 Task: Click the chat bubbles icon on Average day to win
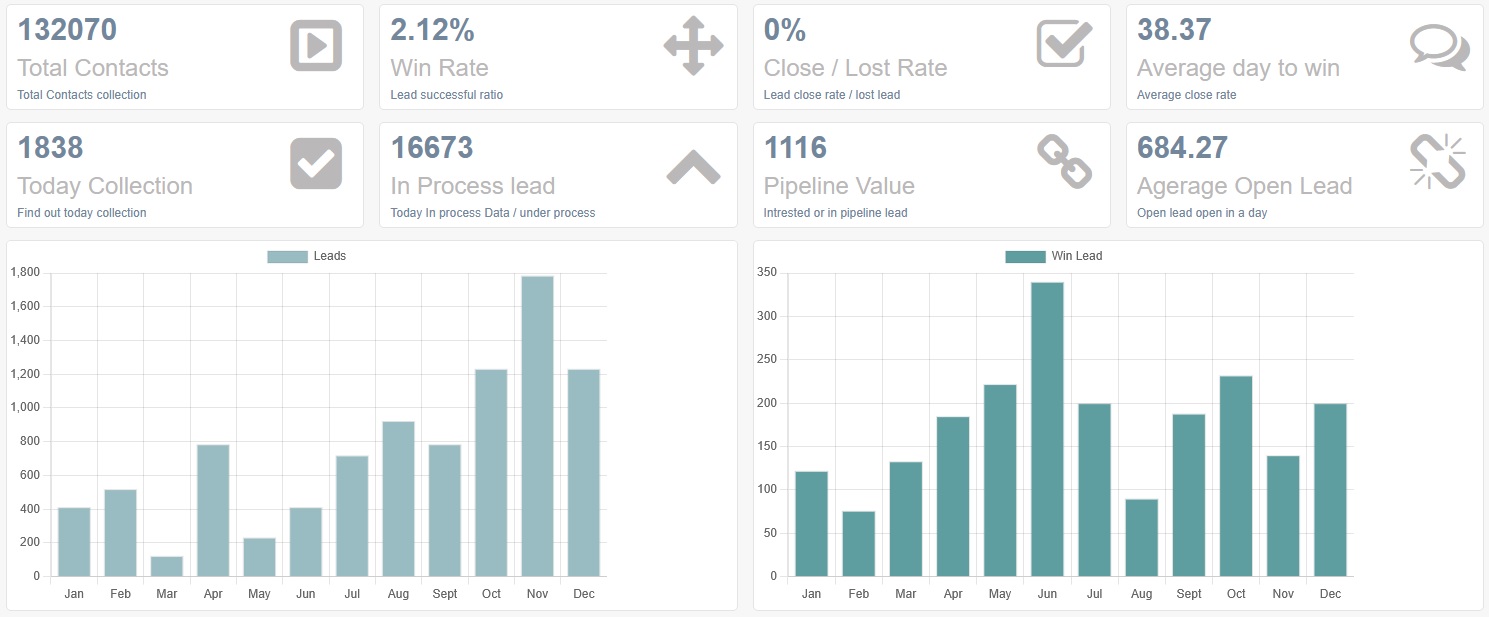(1439, 47)
